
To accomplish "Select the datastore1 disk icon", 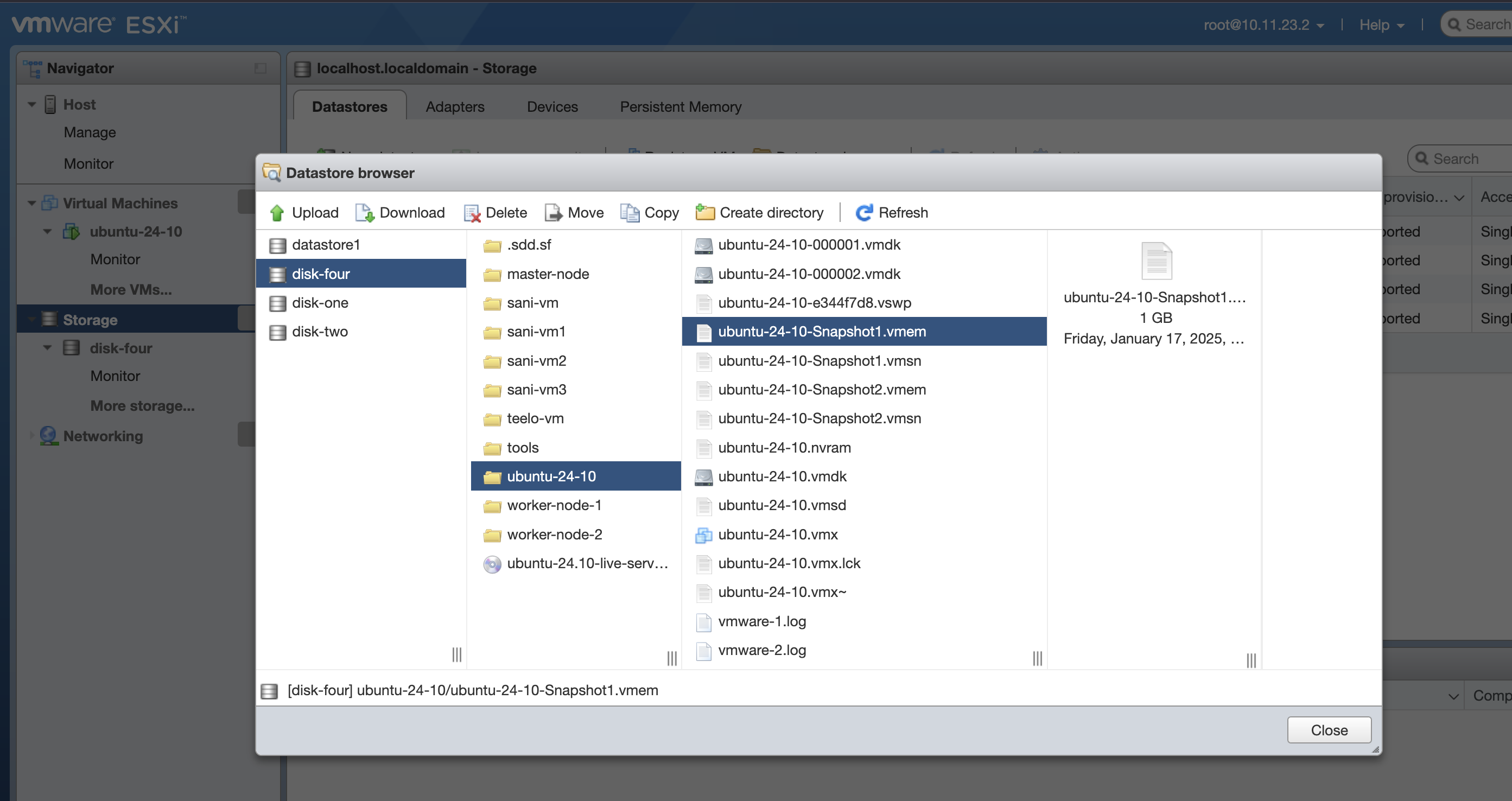I will coord(277,245).
